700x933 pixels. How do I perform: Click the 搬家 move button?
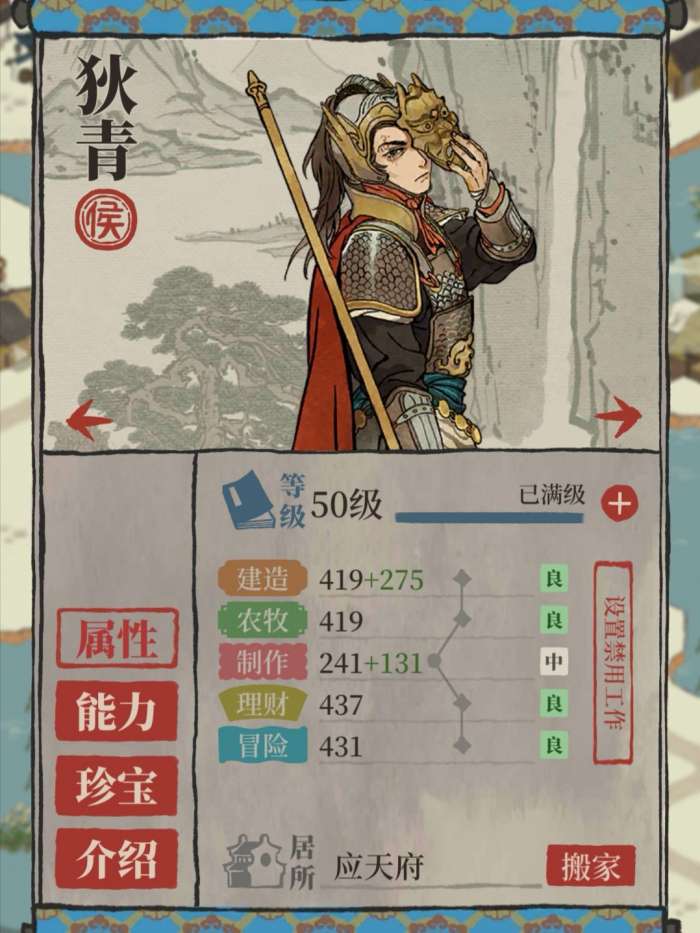pos(590,866)
